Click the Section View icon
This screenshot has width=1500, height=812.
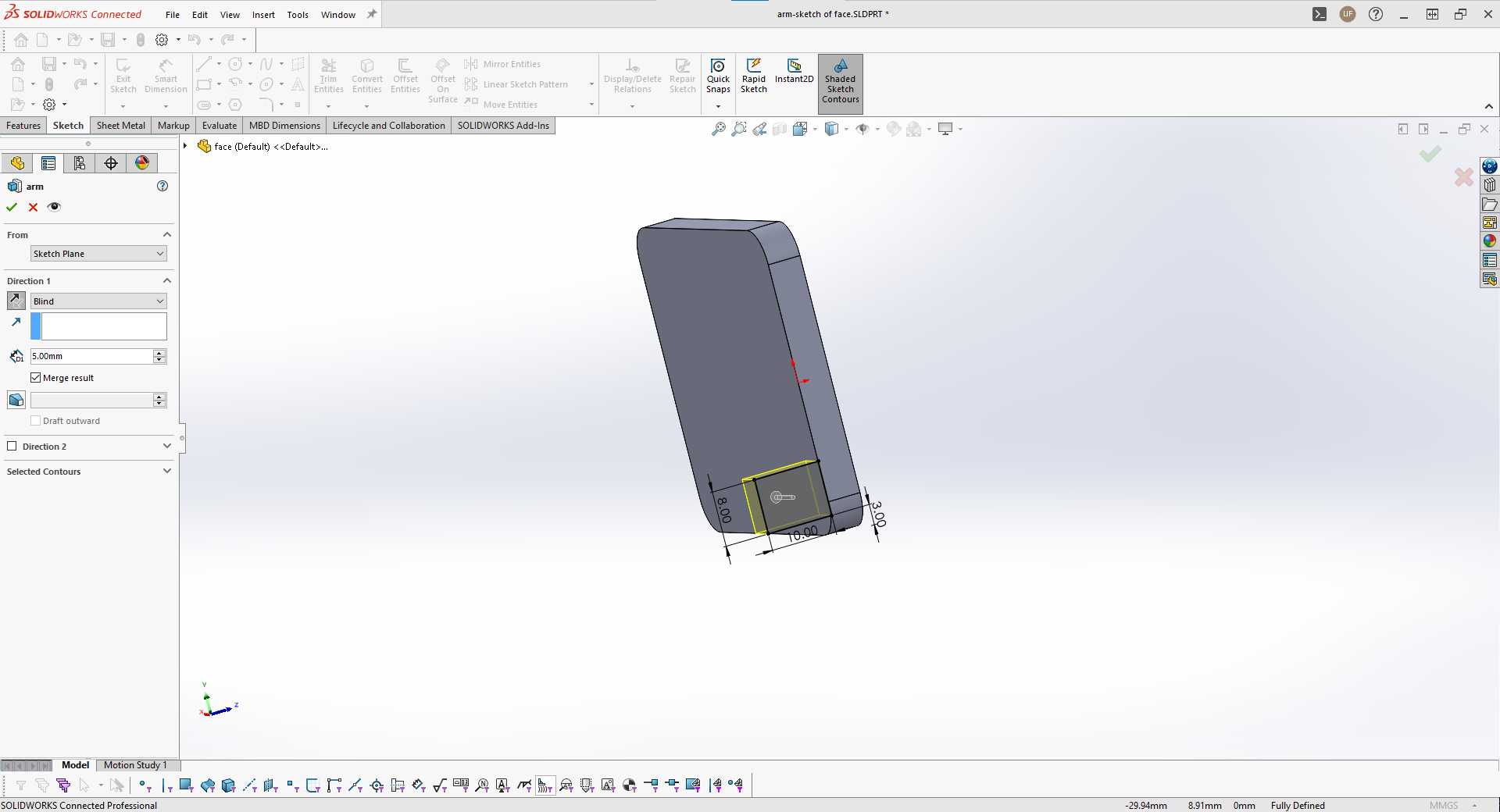coord(780,129)
